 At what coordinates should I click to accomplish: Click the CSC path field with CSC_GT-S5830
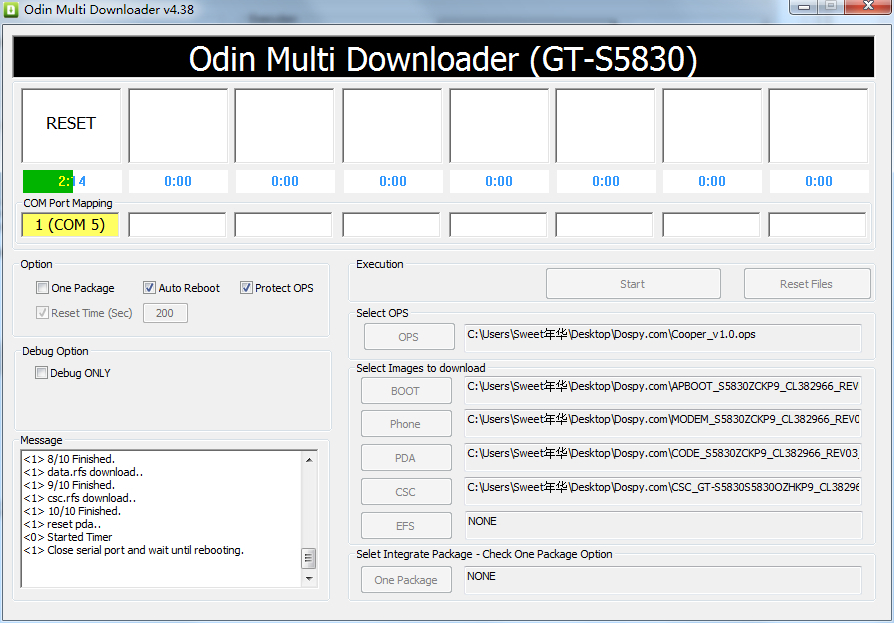pyautogui.click(x=663, y=491)
